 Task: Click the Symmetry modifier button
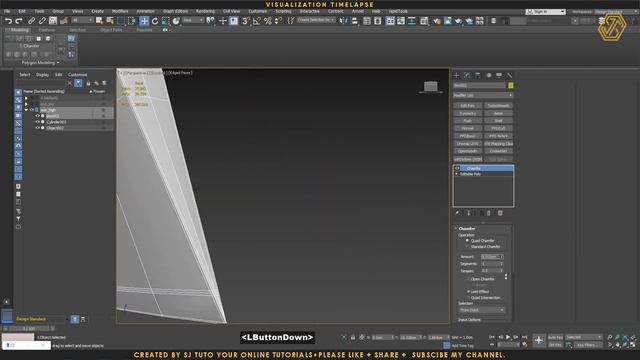coord(468,113)
